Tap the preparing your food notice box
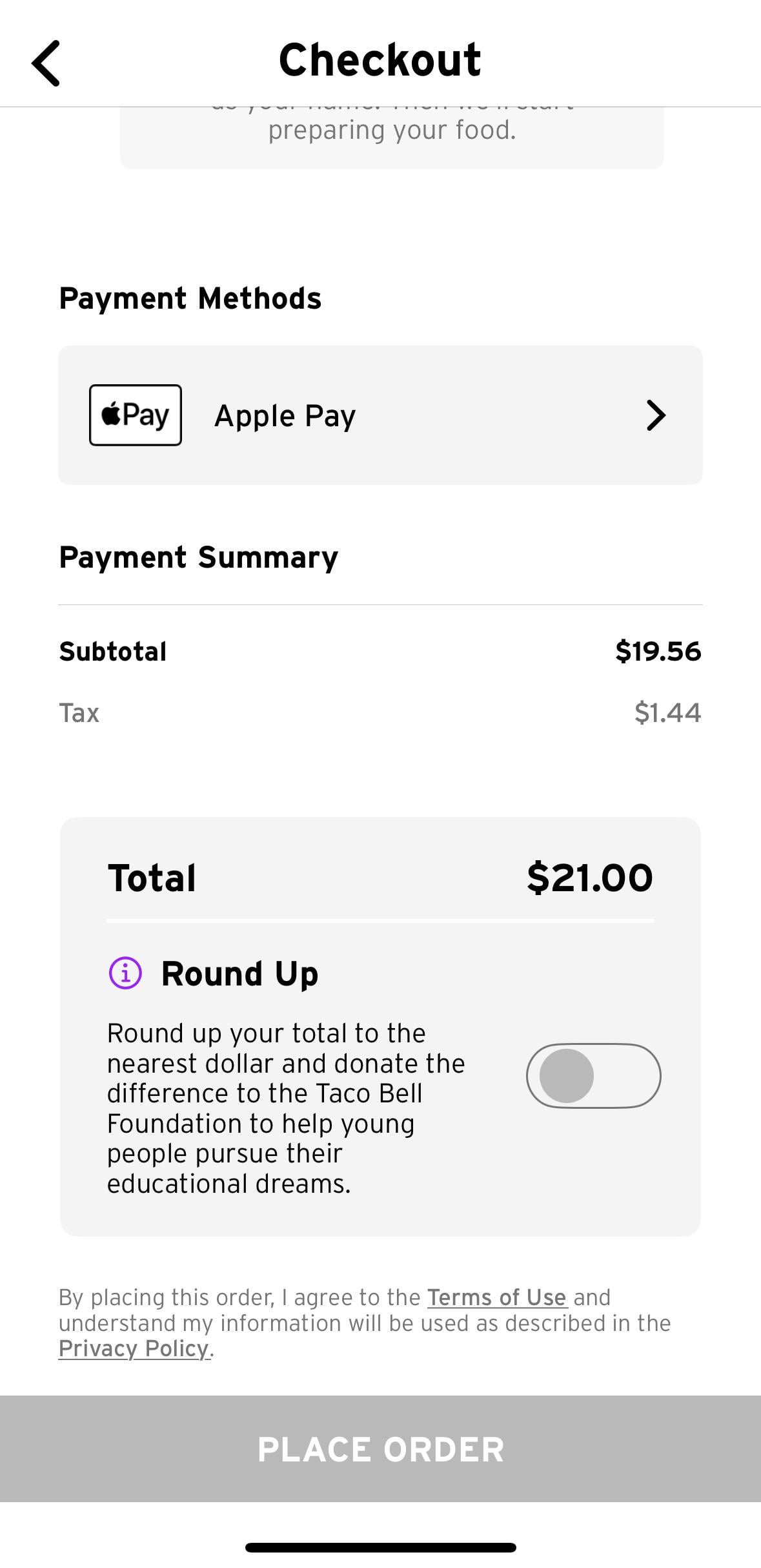The width and height of the screenshot is (761, 1568). 392,137
